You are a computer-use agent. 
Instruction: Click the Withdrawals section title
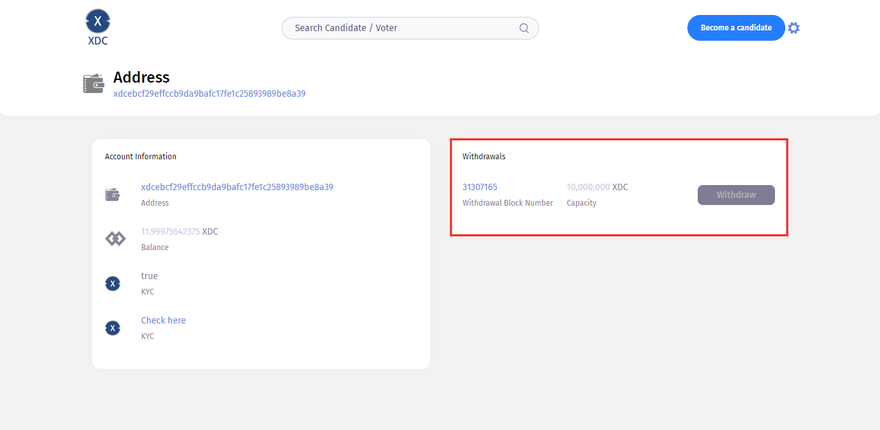click(x=484, y=157)
